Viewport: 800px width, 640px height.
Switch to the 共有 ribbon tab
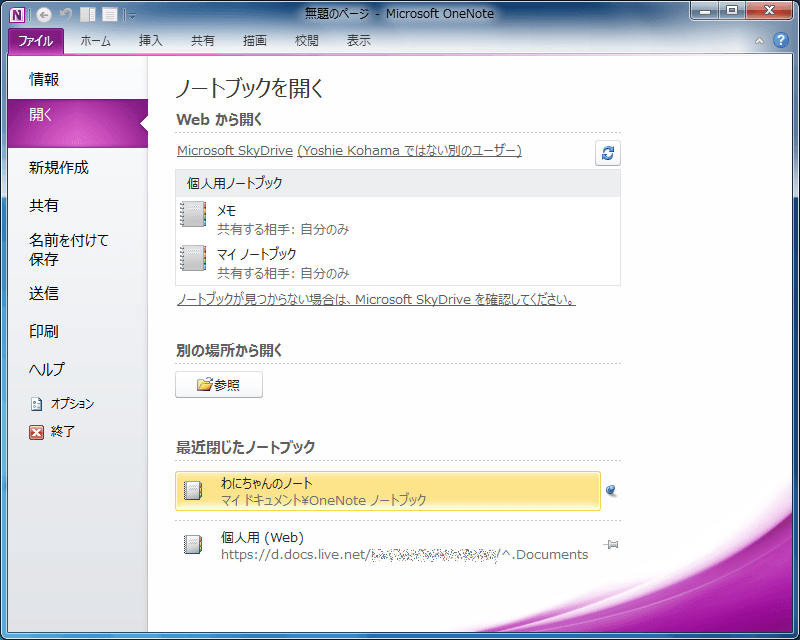(203, 41)
